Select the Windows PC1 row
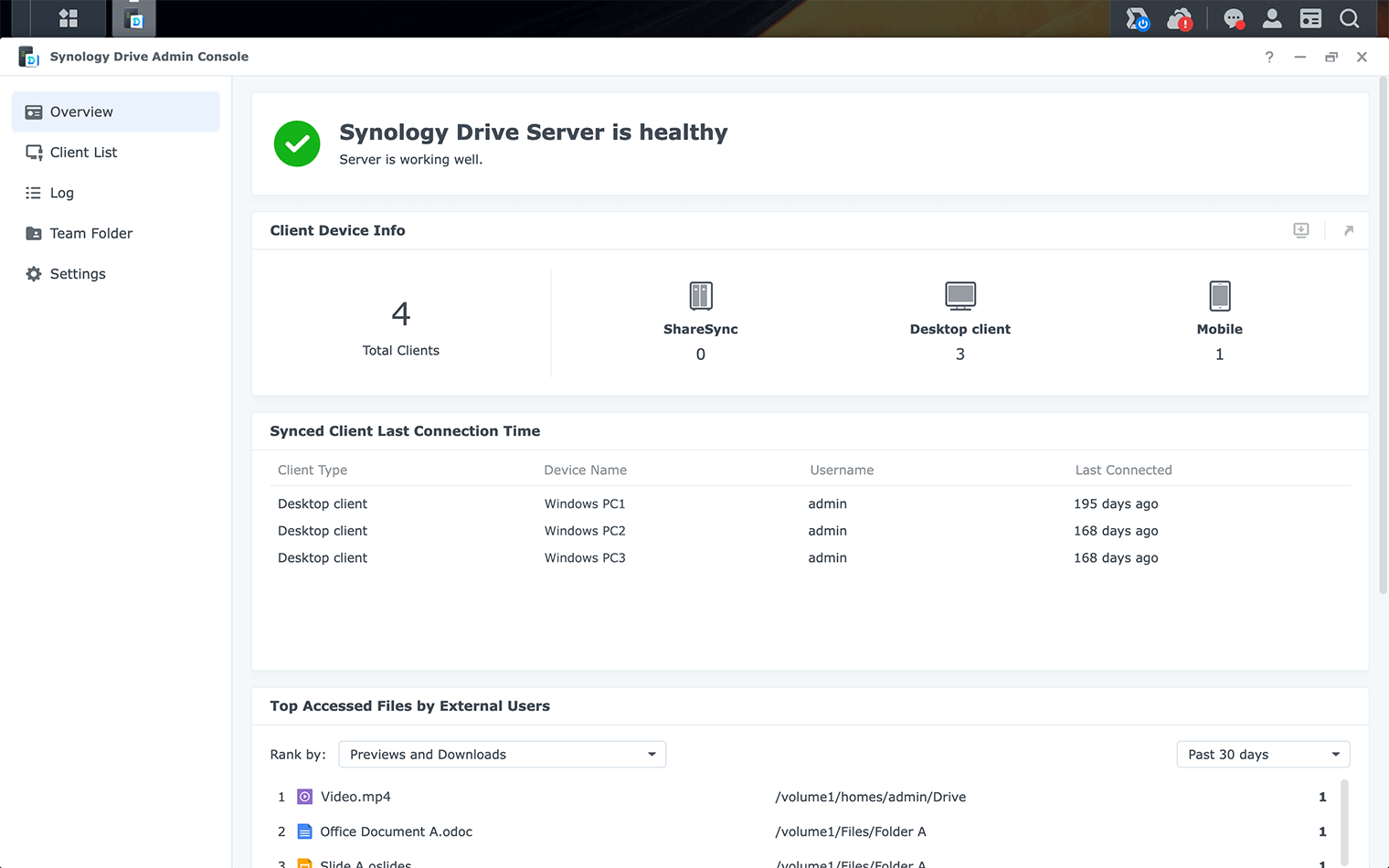This screenshot has width=1389, height=868. tap(585, 503)
